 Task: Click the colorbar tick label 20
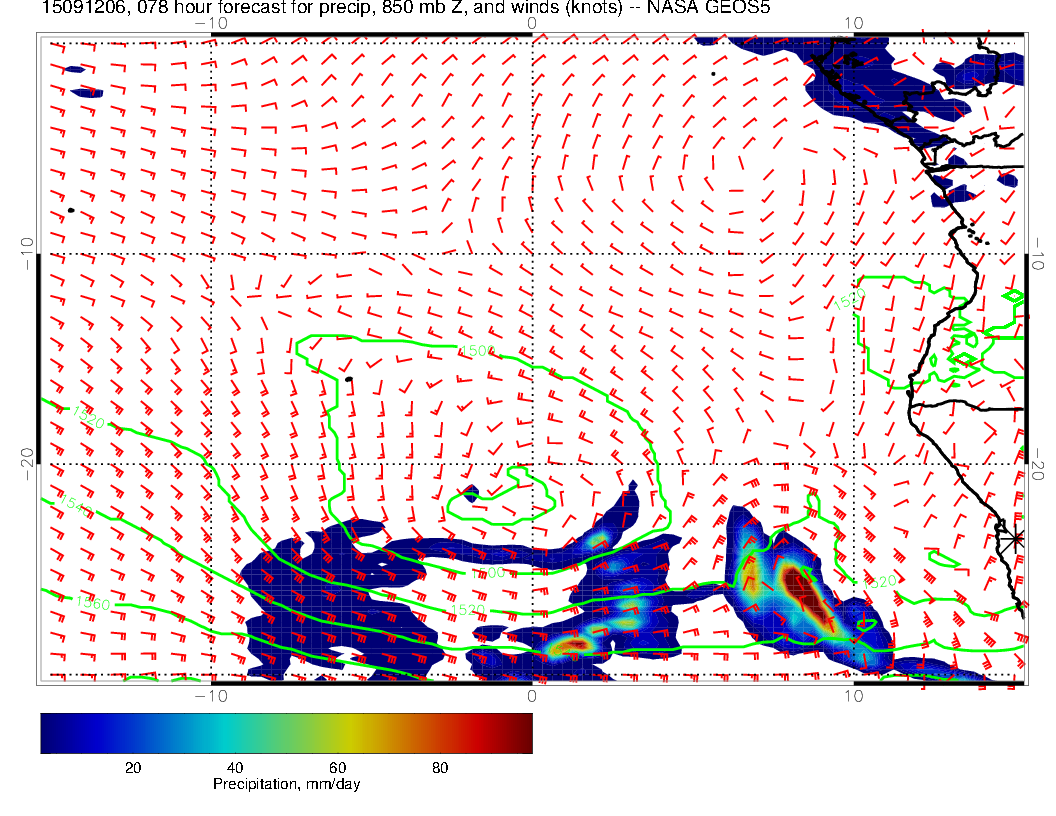click(132, 767)
